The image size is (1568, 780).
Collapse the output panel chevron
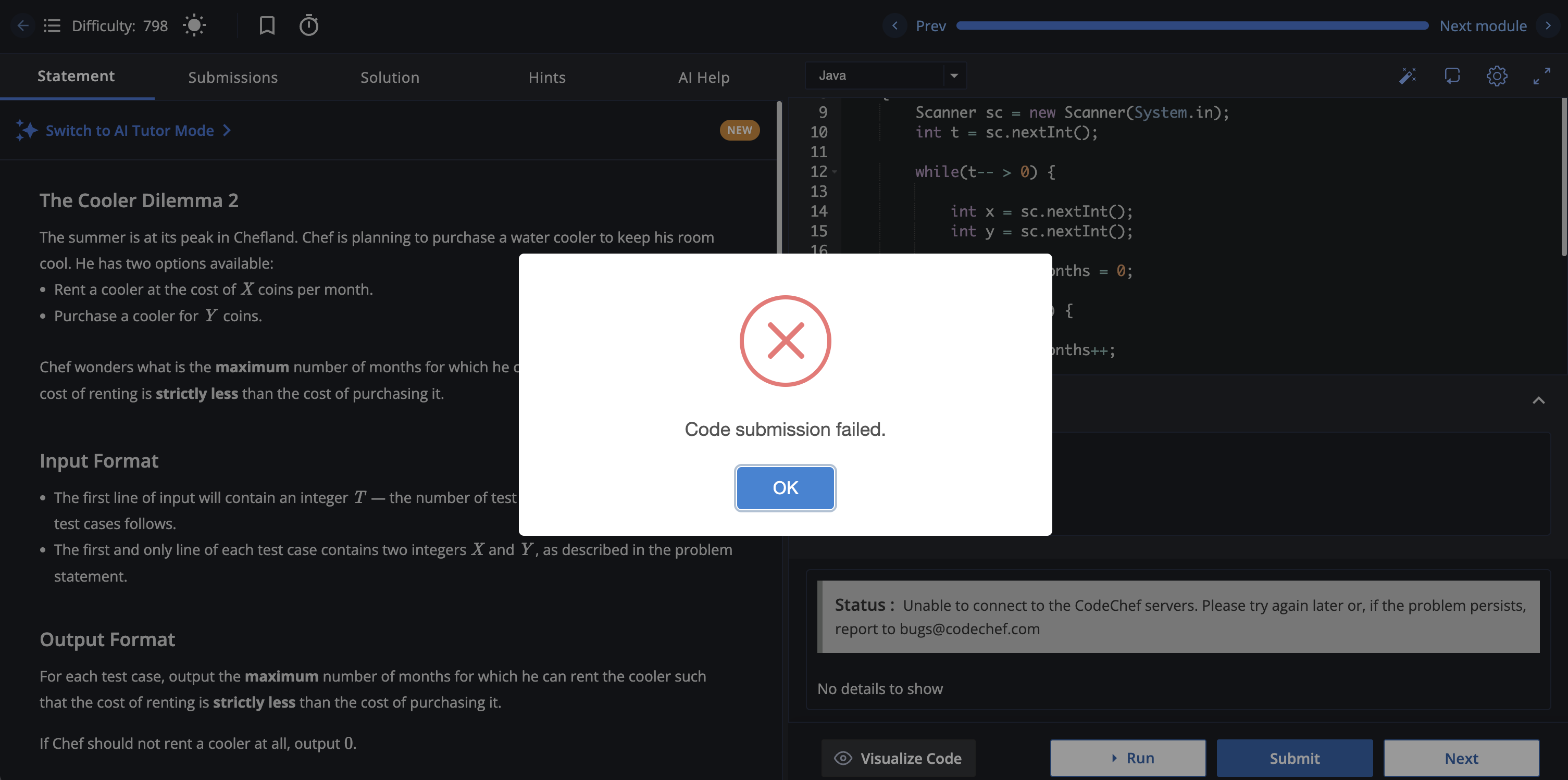(x=1538, y=400)
